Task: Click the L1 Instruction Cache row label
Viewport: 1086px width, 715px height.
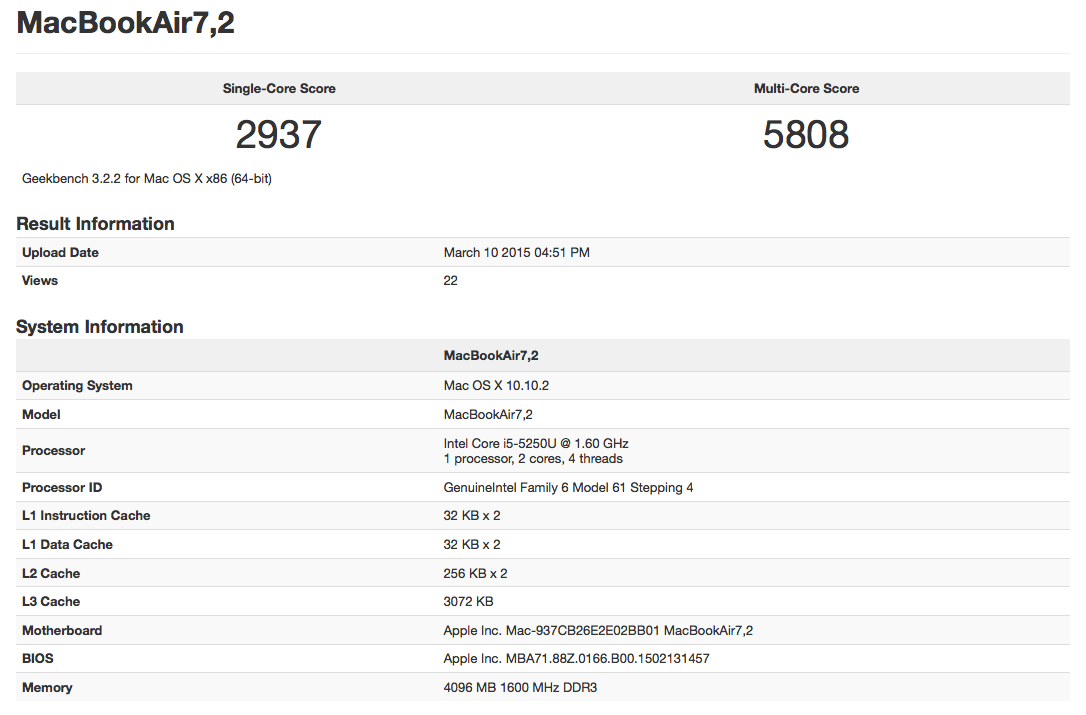Action: (86, 516)
